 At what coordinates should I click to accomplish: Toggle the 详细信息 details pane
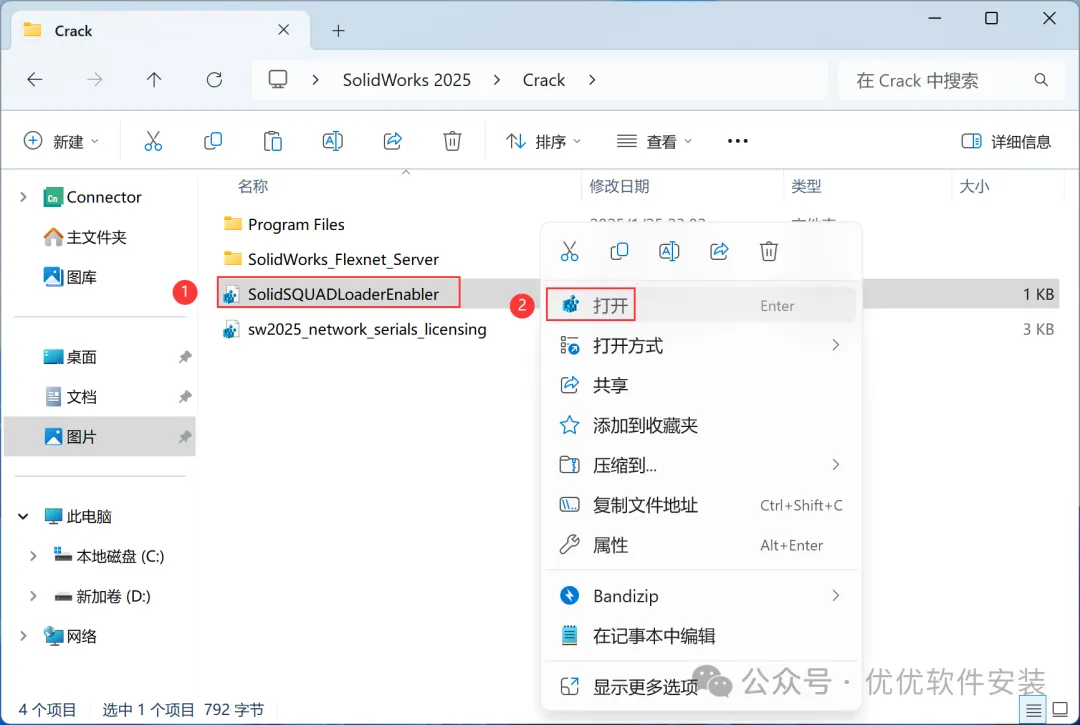coord(1006,142)
